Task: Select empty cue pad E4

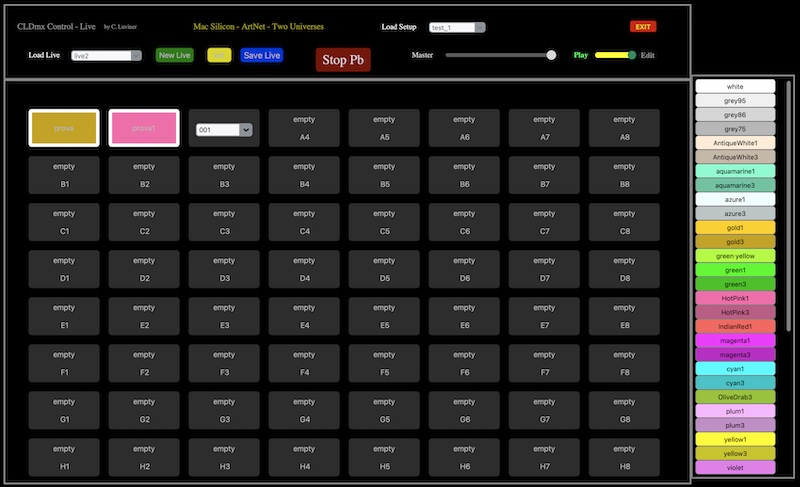Action: pyautogui.click(x=304, y=316)
